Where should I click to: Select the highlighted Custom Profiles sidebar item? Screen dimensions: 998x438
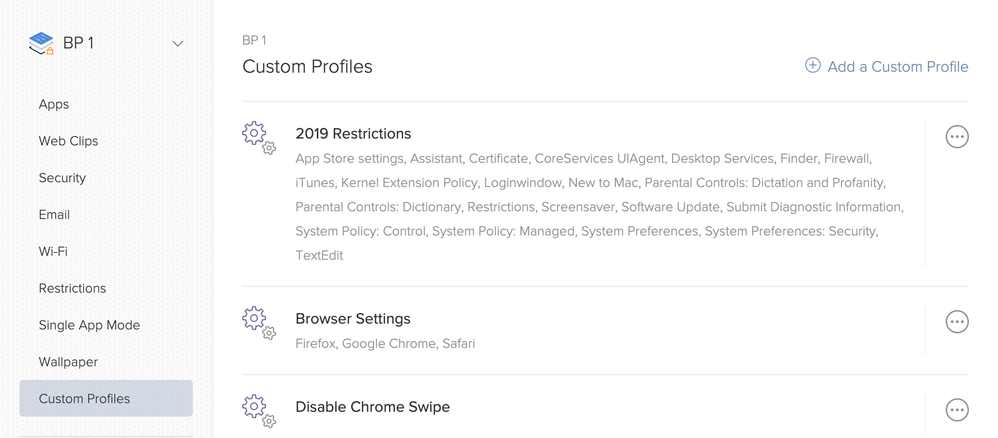(106, 399)
